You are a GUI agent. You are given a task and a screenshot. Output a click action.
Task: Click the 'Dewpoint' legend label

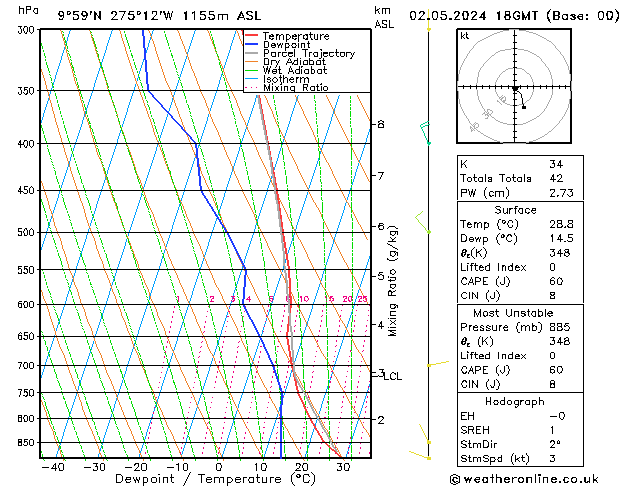pyautogui.click(x=286, y=45)
